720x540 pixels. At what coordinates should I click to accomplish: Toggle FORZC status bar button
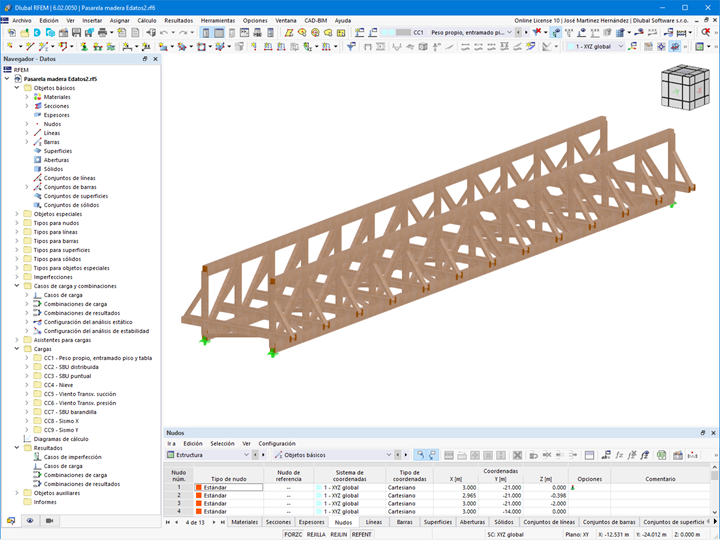click(x=292, y=534)
